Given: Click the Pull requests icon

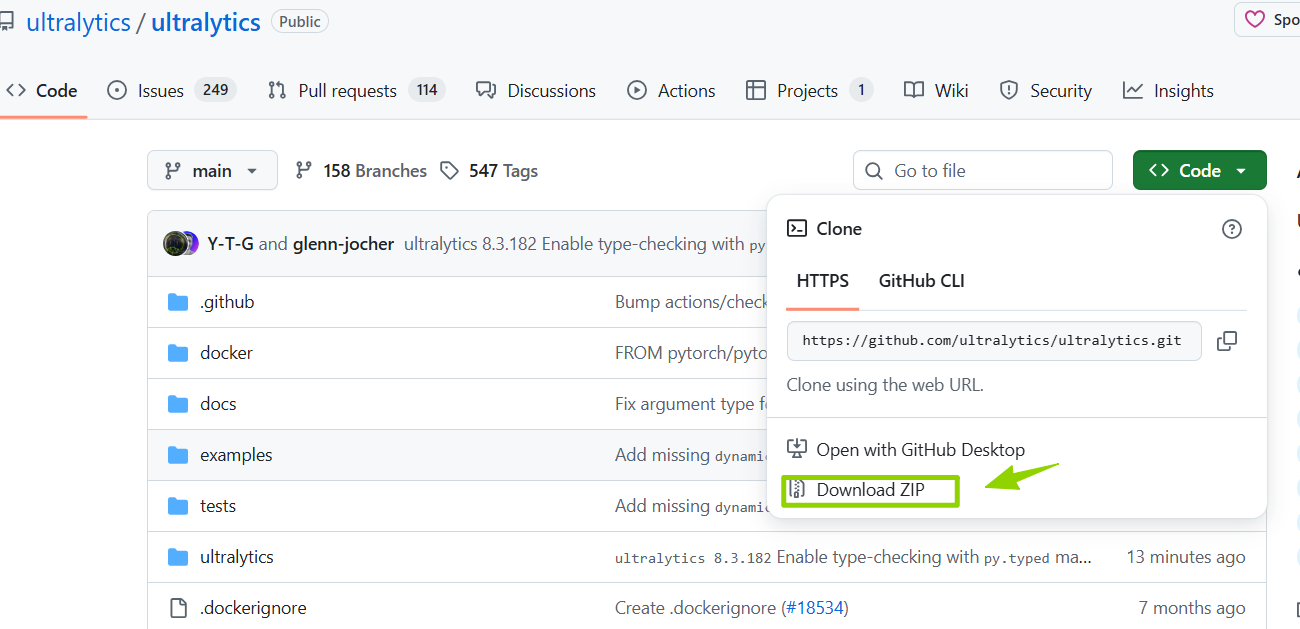Looking at the screenshot, I should tap(277, 91).
